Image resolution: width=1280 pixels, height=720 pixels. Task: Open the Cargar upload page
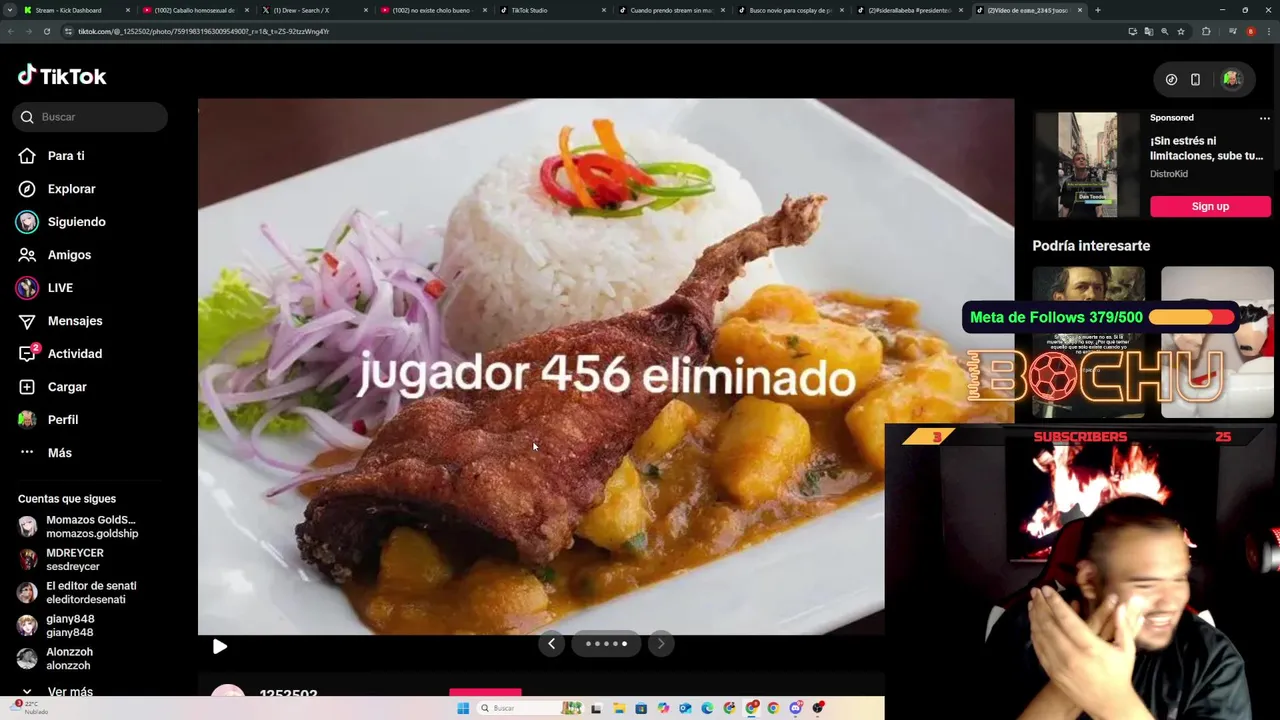pos(53,387)
